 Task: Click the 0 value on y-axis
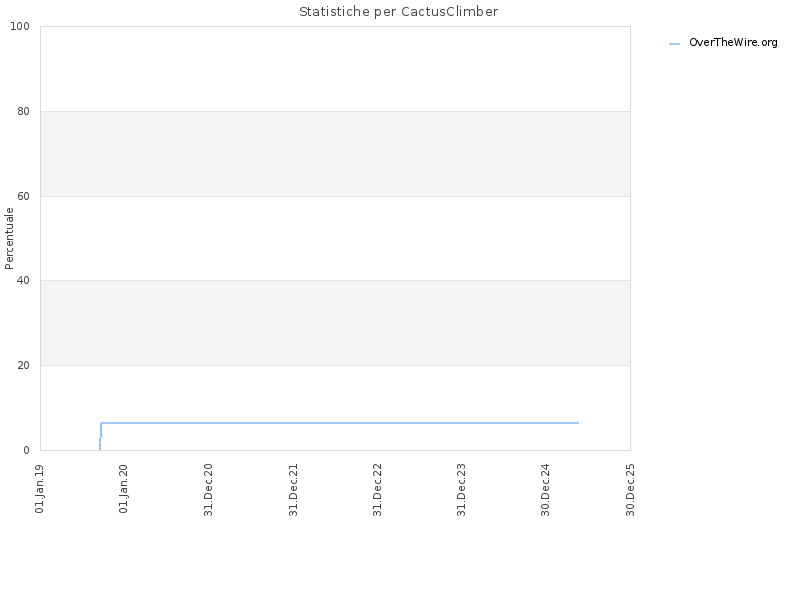(x=27, y=451)
